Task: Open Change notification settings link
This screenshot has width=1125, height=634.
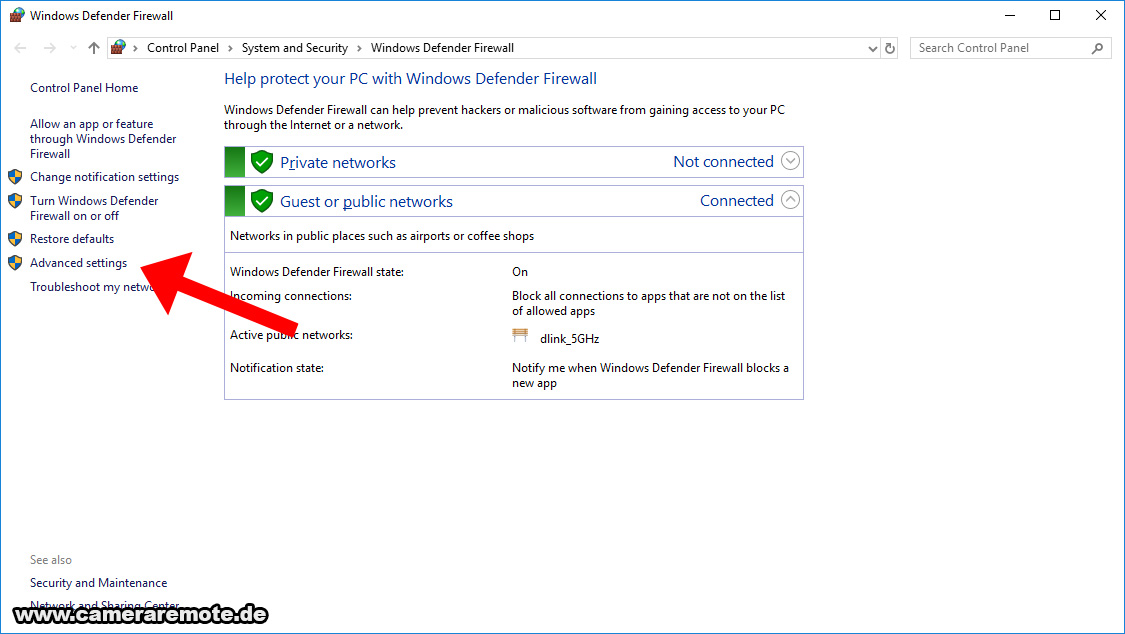Action: pyautogui.click(x=104, y=176)
